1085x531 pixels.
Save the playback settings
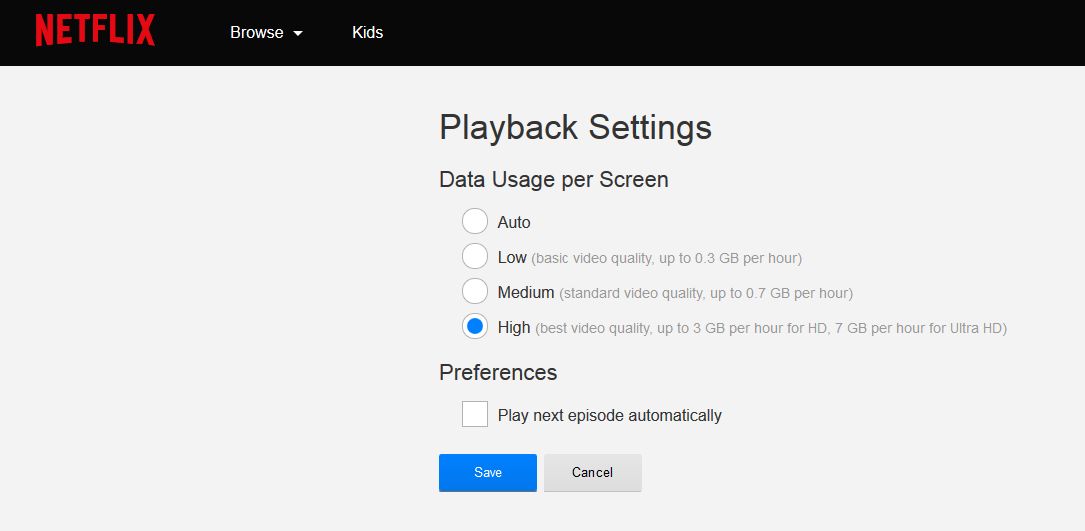[488, 472]
